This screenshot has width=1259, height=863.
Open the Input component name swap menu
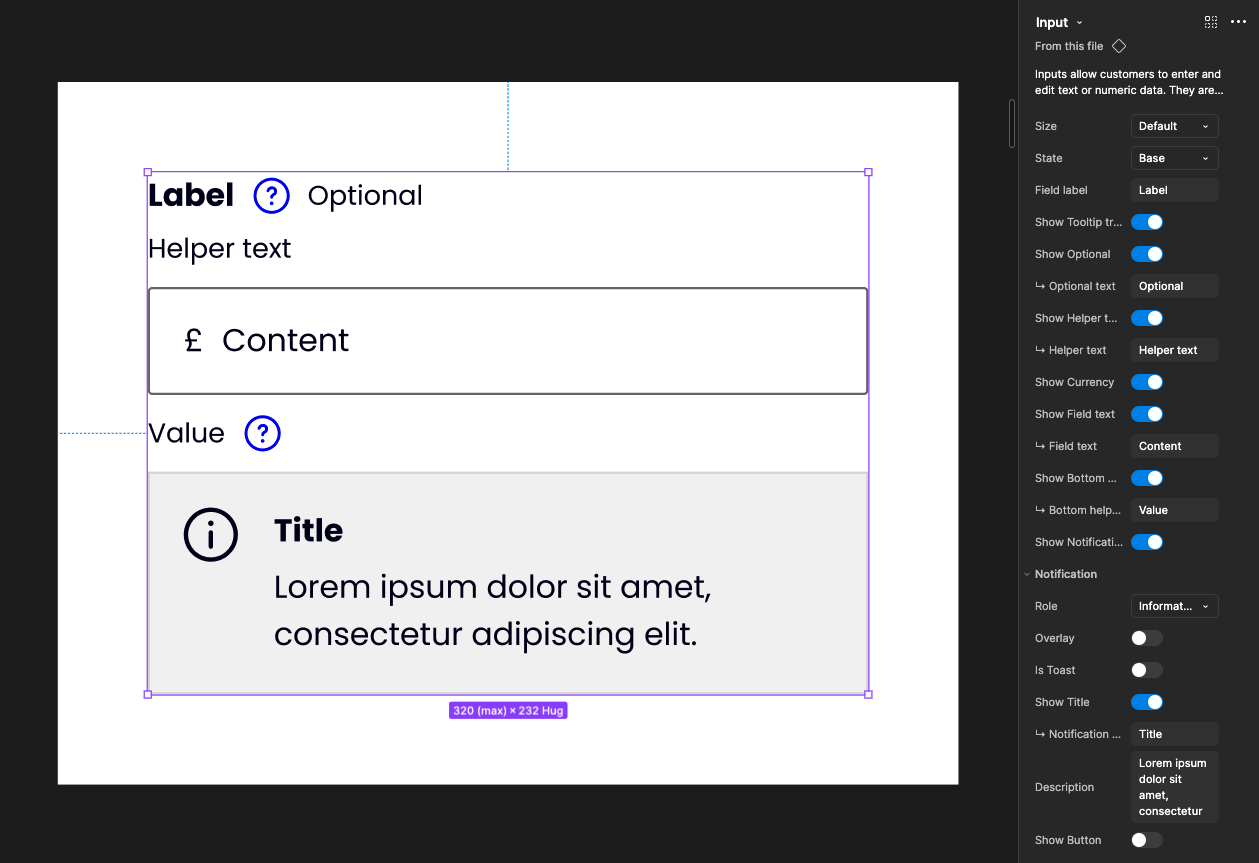(x=1059, y=22)
